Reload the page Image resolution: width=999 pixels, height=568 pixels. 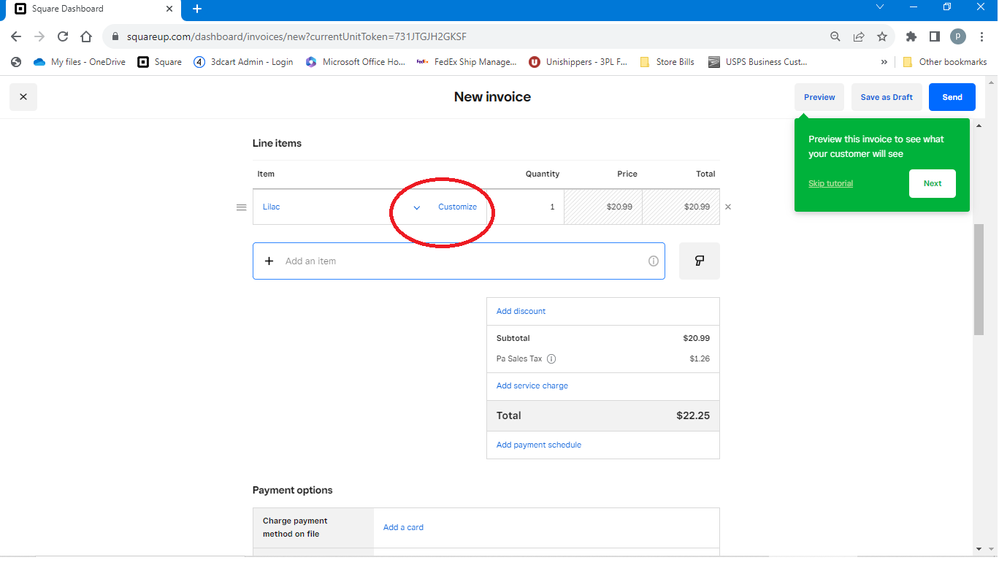click(63, 36)
